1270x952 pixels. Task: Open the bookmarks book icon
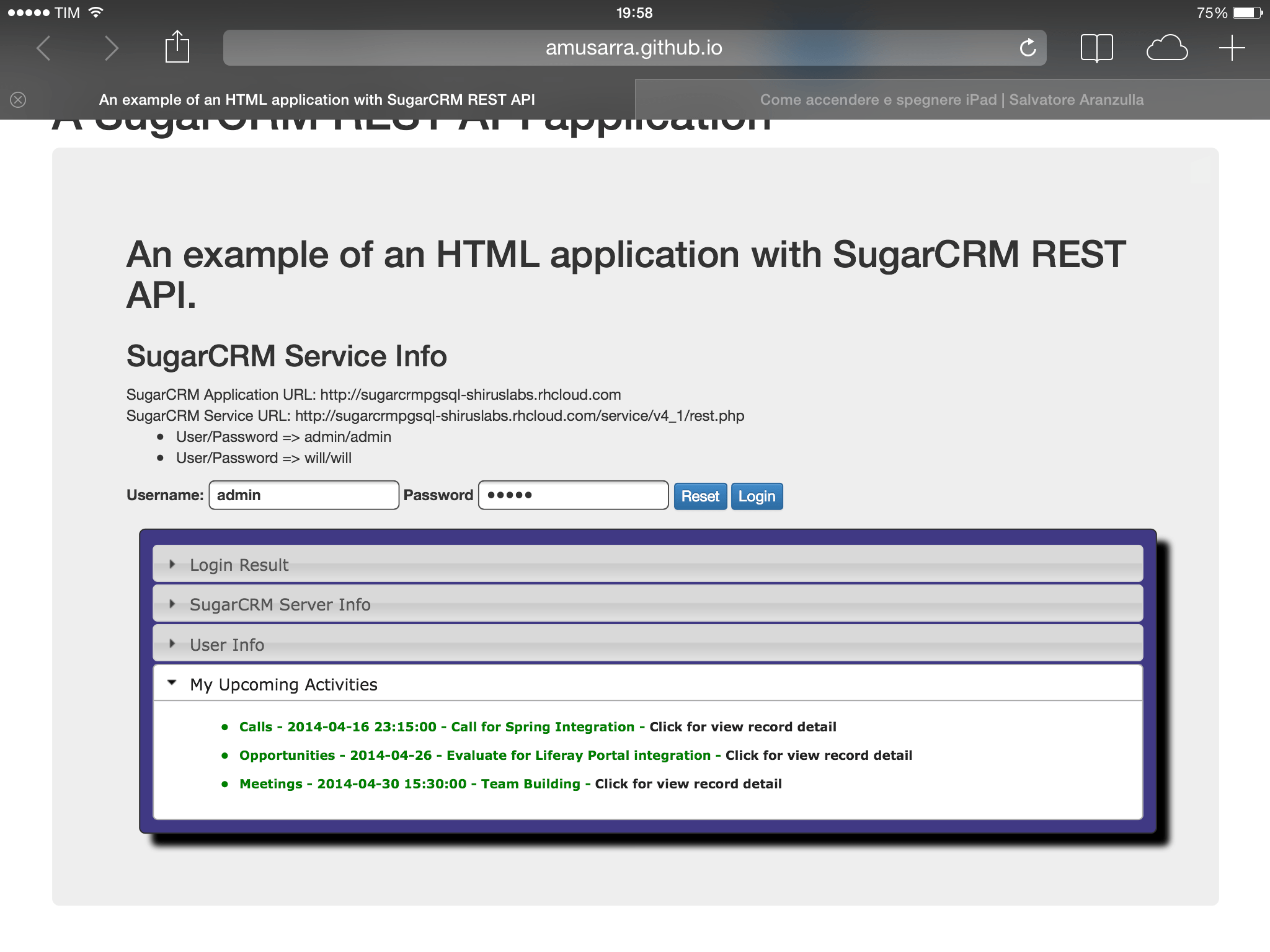(x=1096, y=48)
